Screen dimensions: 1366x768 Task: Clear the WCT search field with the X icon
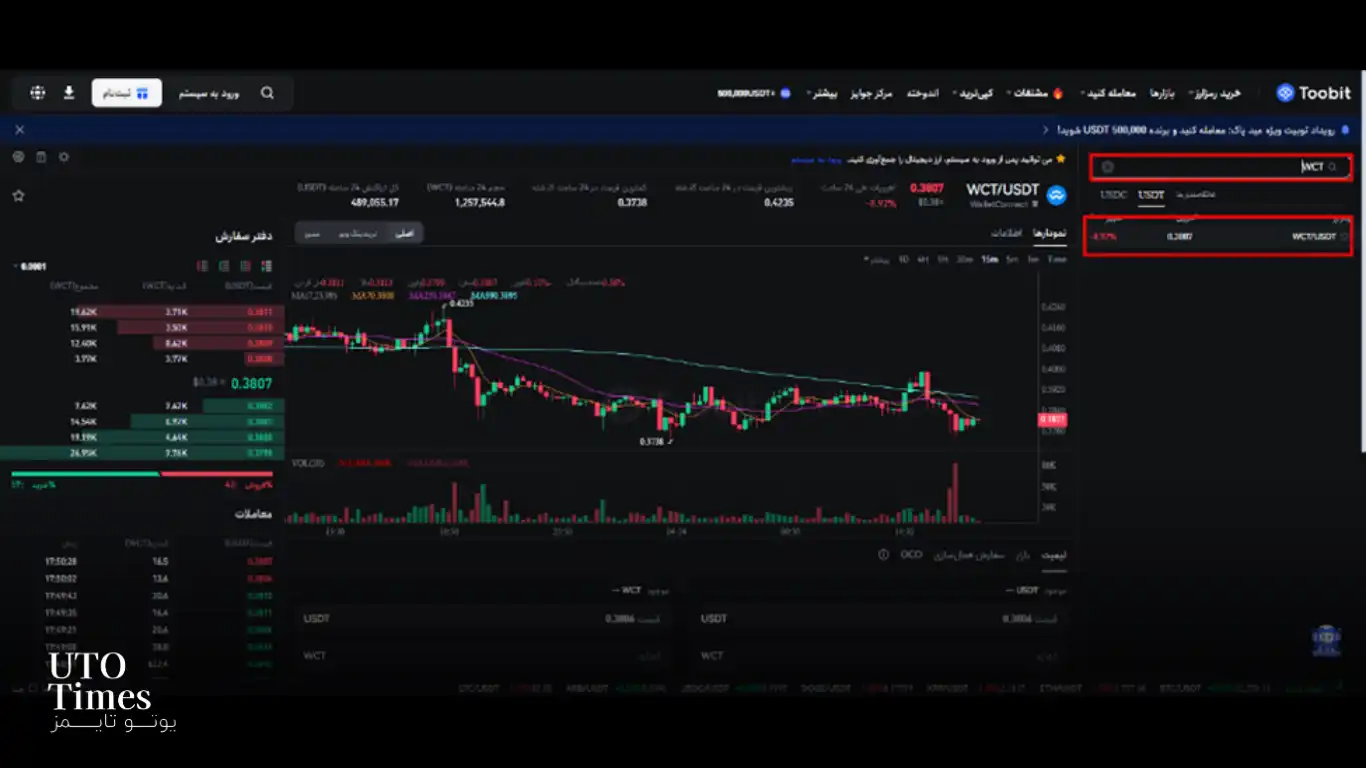(x=1108, y=167)
